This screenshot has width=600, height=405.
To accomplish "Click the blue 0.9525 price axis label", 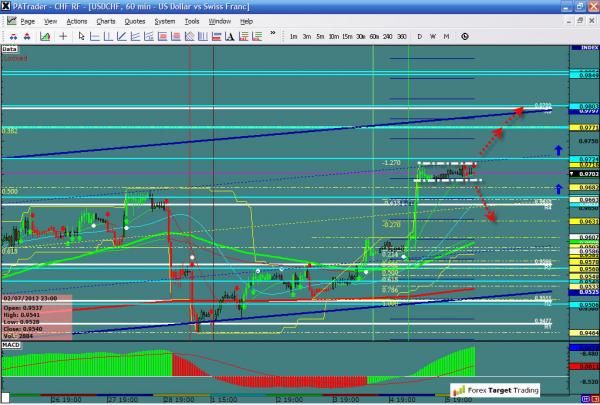I will tap(585, 292).
